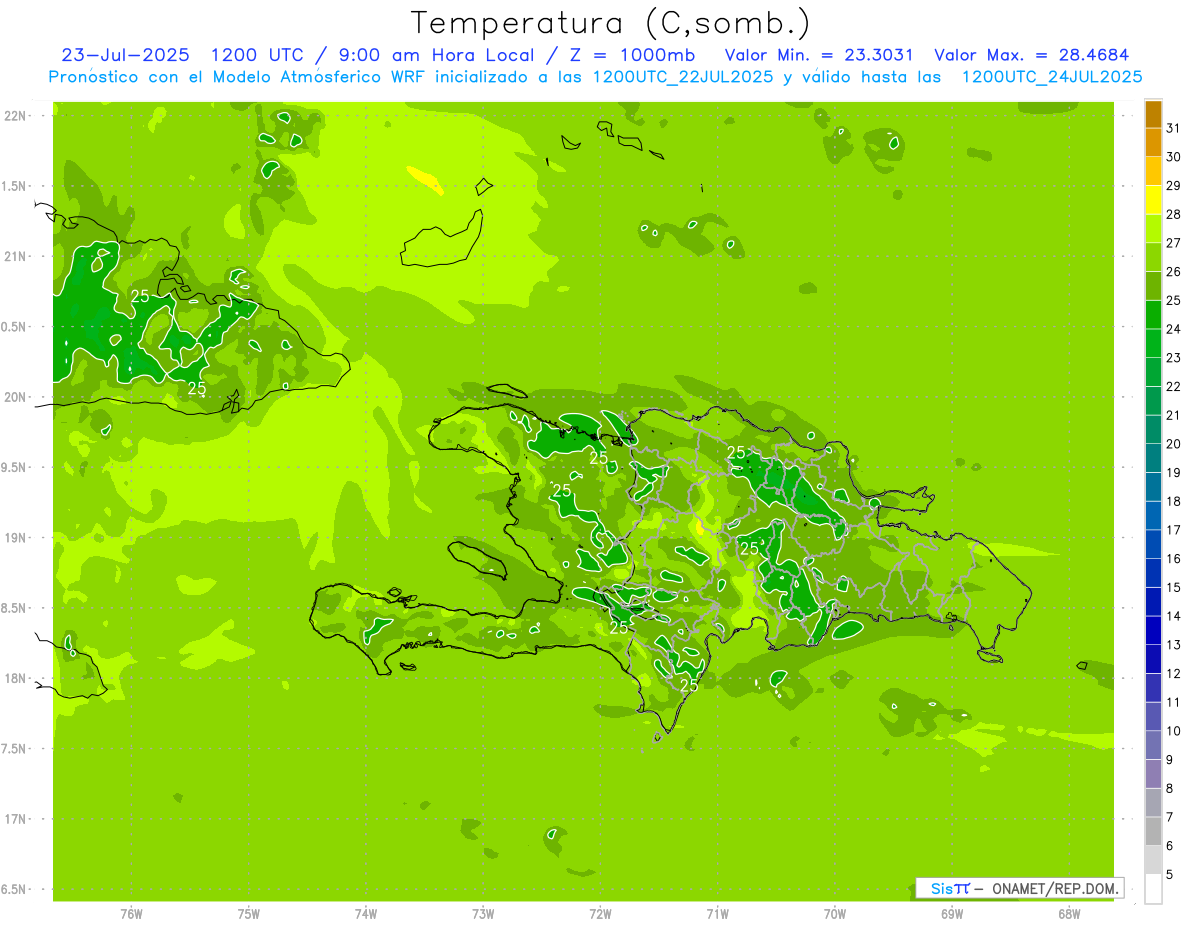This screenshot has height=927, width=1200.
Task: Click legend color between 20 and 21
Action: pyautogui.click(x=1153, y=430)
